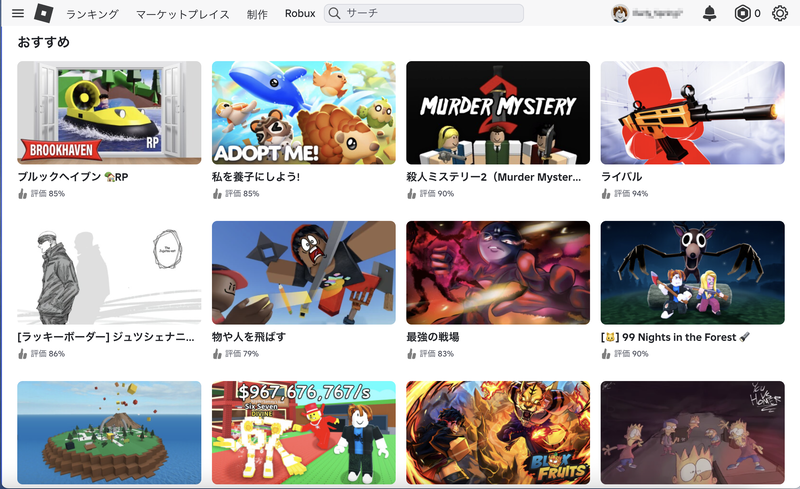Open 制作 page
The width and height of the screenshot is (800, 489).
coord(257,14)
